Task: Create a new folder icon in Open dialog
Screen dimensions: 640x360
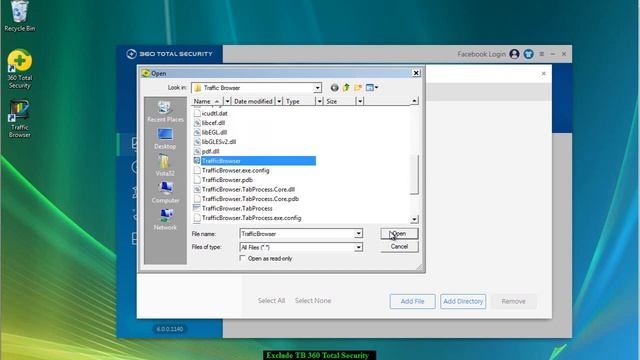Action: [x=358, y=87]
